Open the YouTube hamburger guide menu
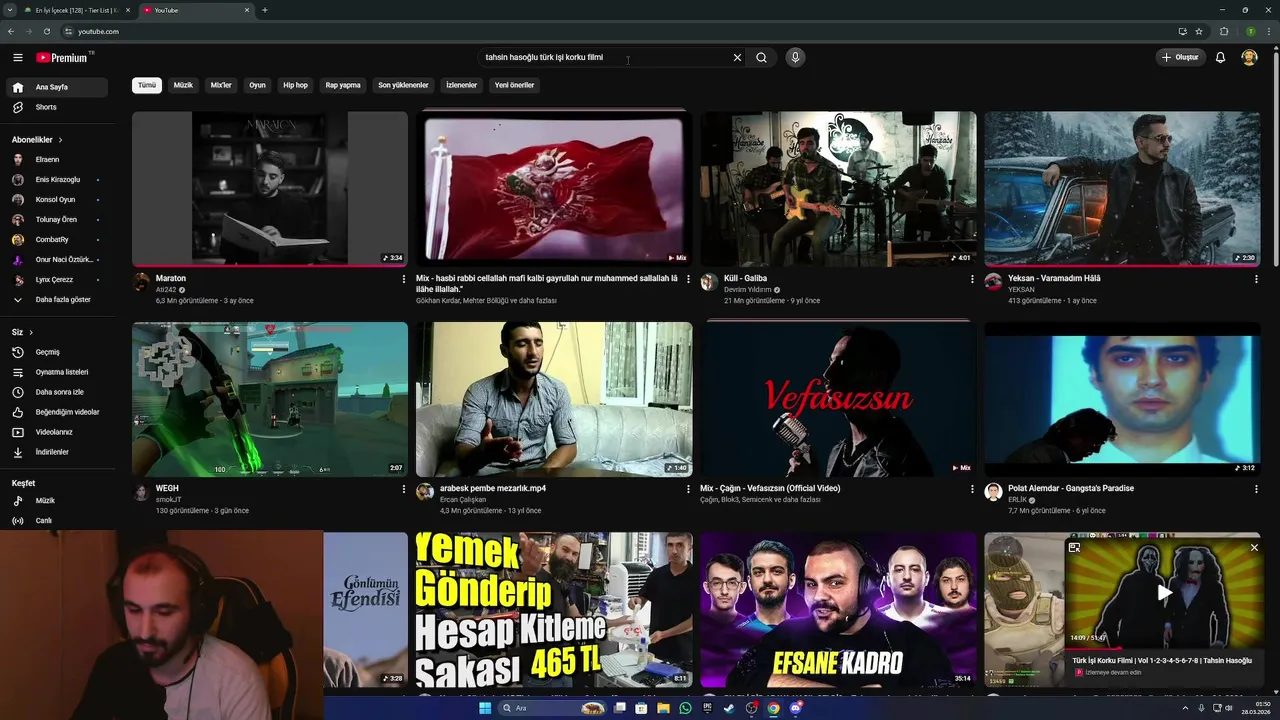 point(17,58)
